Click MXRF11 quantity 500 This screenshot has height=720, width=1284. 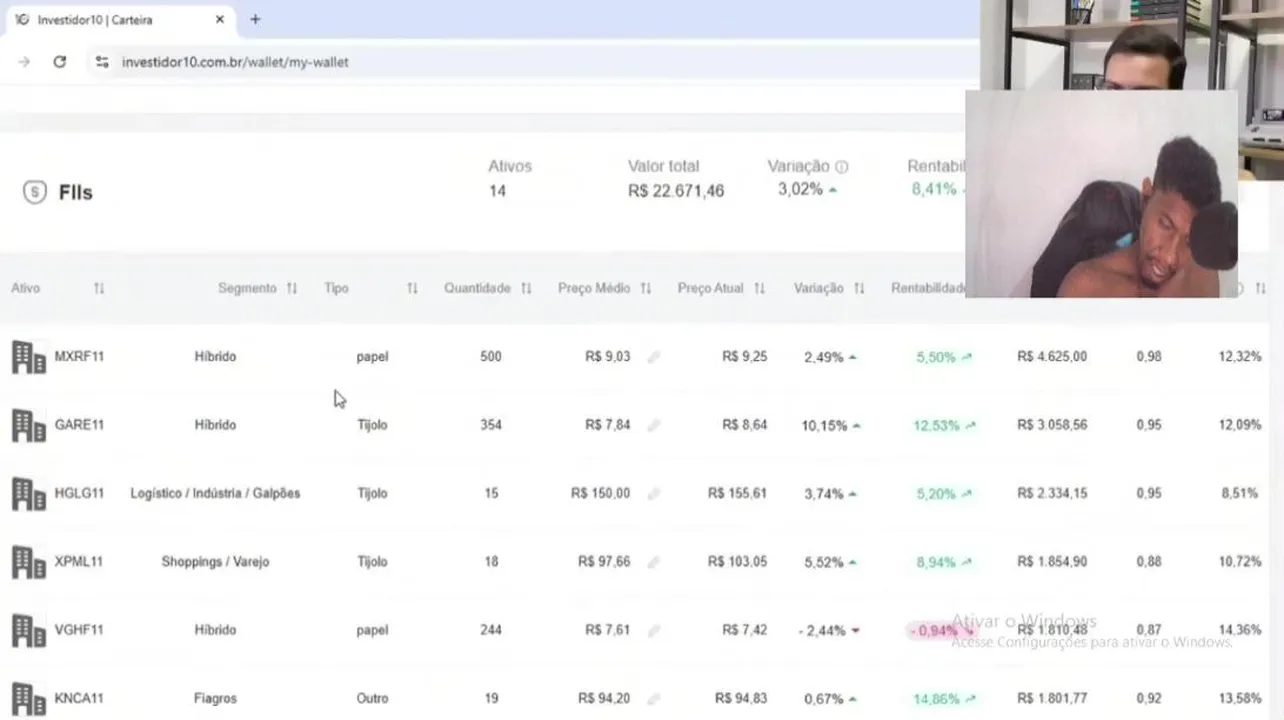coord(491,357)
